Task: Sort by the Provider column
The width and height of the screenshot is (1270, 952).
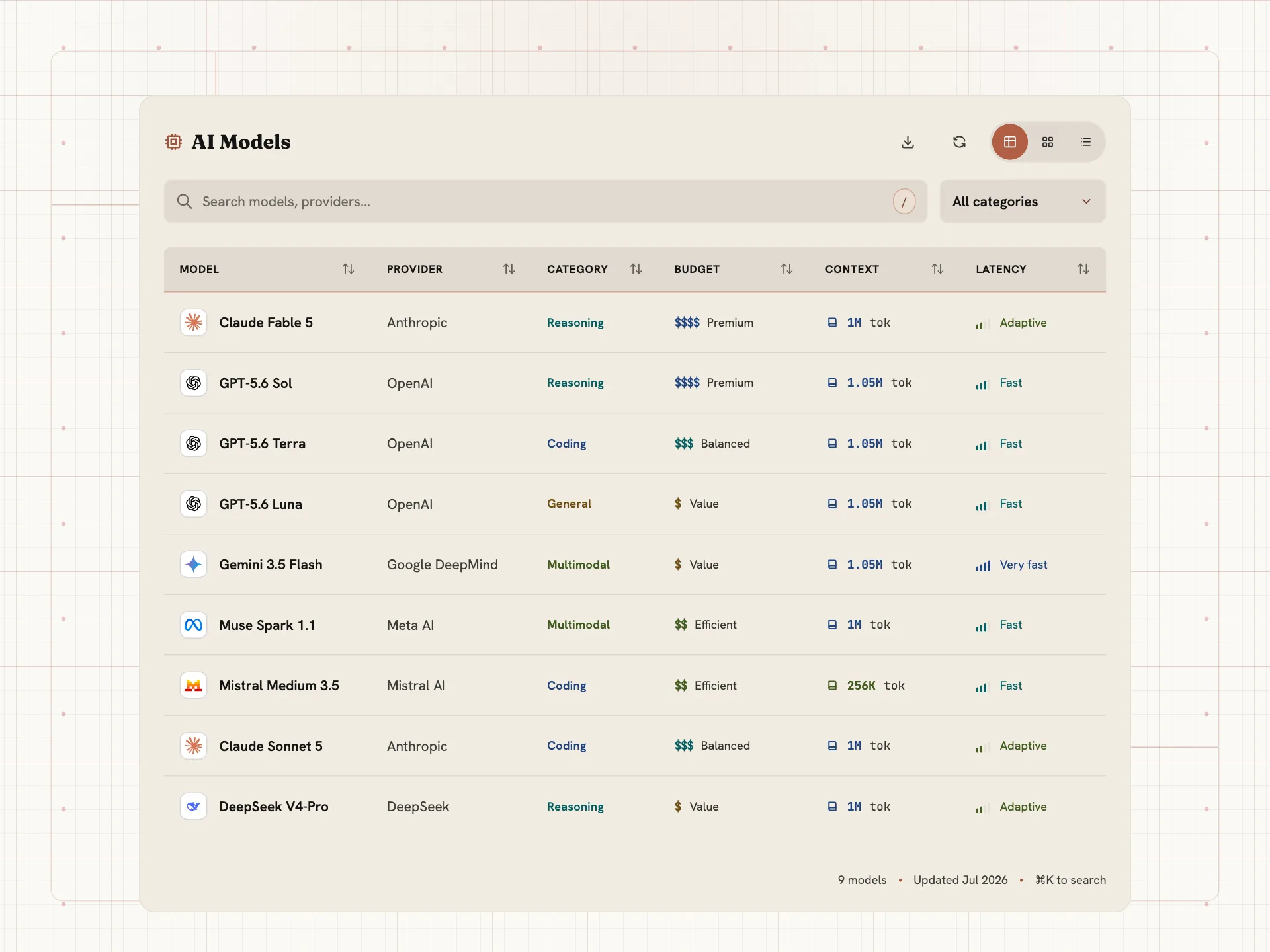Action: [509, 269]
